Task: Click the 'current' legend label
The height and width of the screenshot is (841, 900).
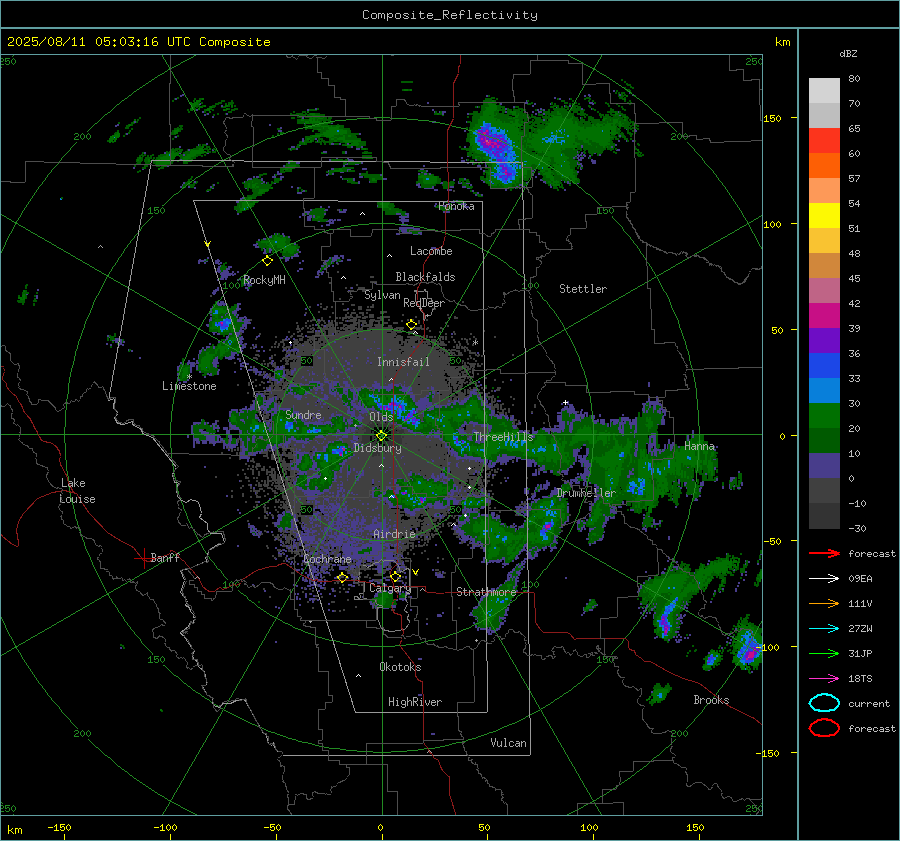Action: [x=869, y=704]
